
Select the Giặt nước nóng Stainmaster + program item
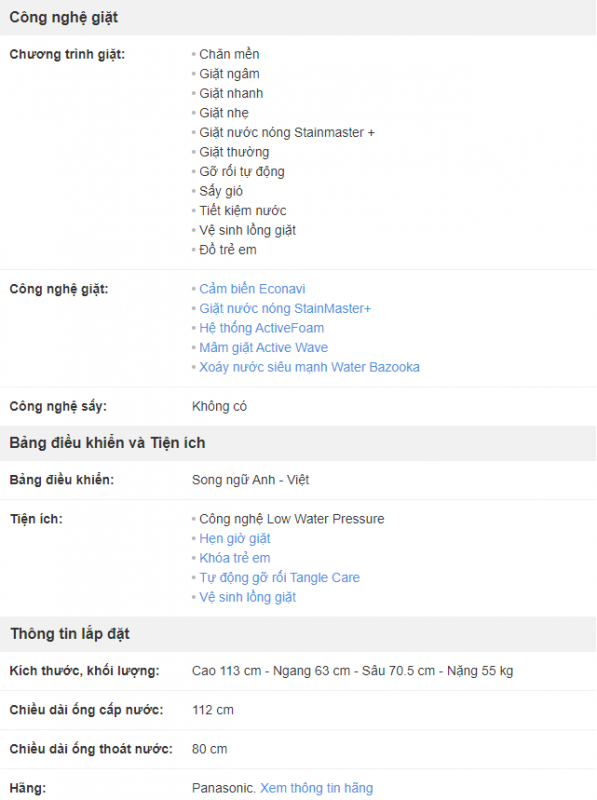point(287,133)
